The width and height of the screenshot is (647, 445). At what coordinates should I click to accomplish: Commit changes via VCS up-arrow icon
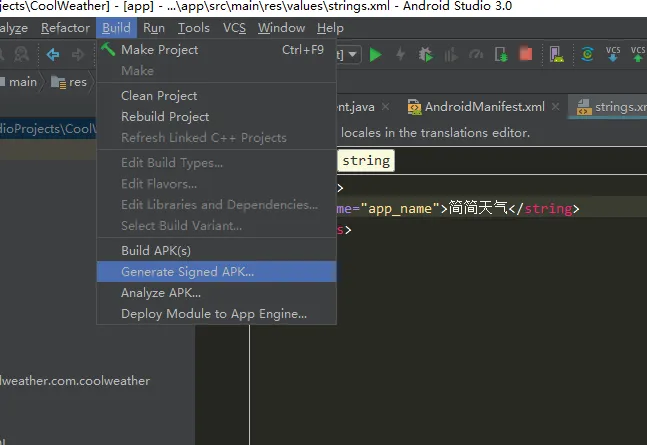(638, 54)
